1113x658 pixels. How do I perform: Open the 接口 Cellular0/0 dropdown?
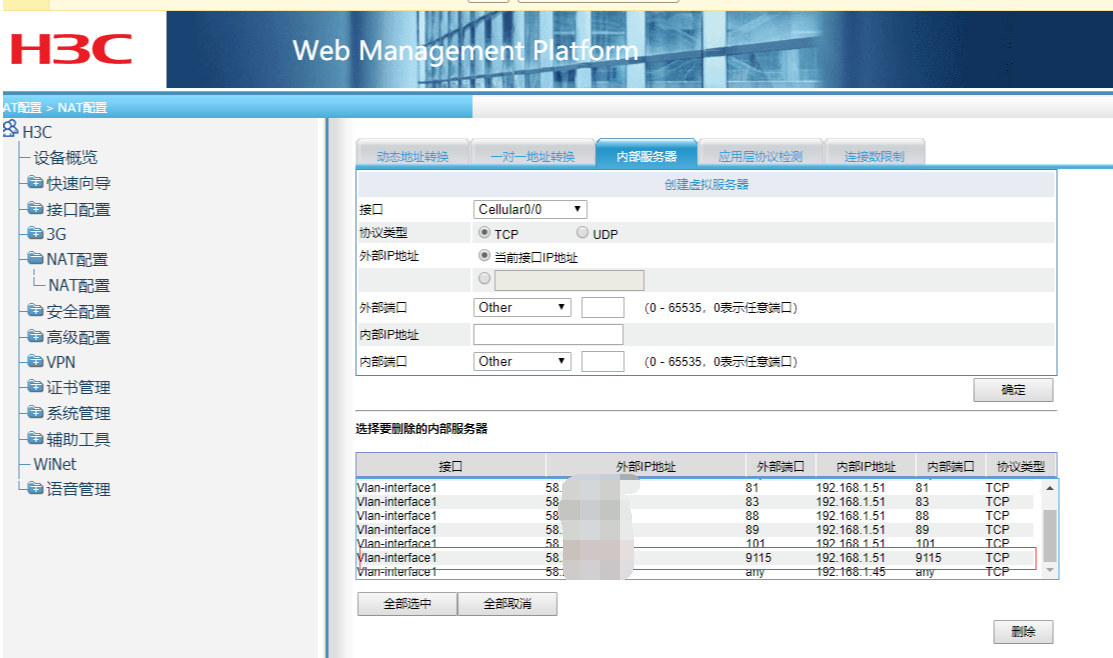tap(530, 209)
